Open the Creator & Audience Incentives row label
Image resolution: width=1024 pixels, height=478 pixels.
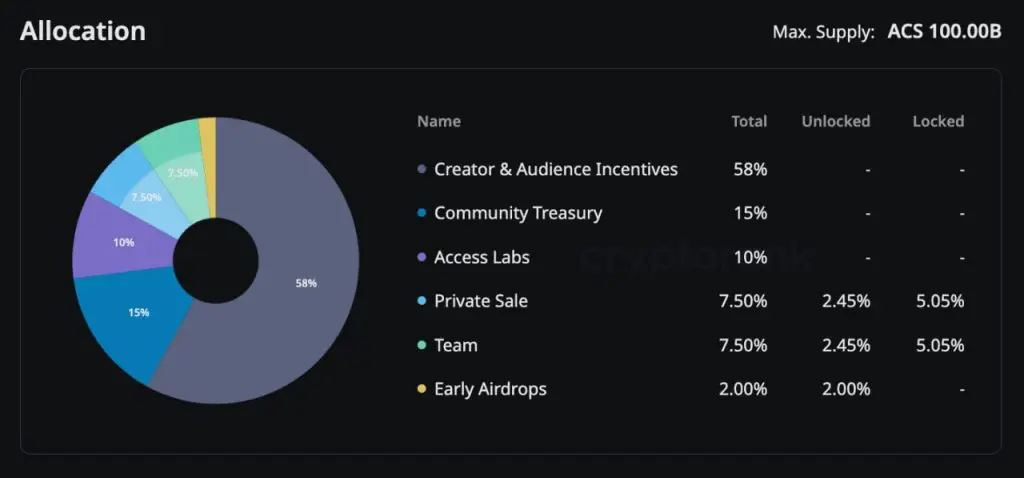pos(556,169)
